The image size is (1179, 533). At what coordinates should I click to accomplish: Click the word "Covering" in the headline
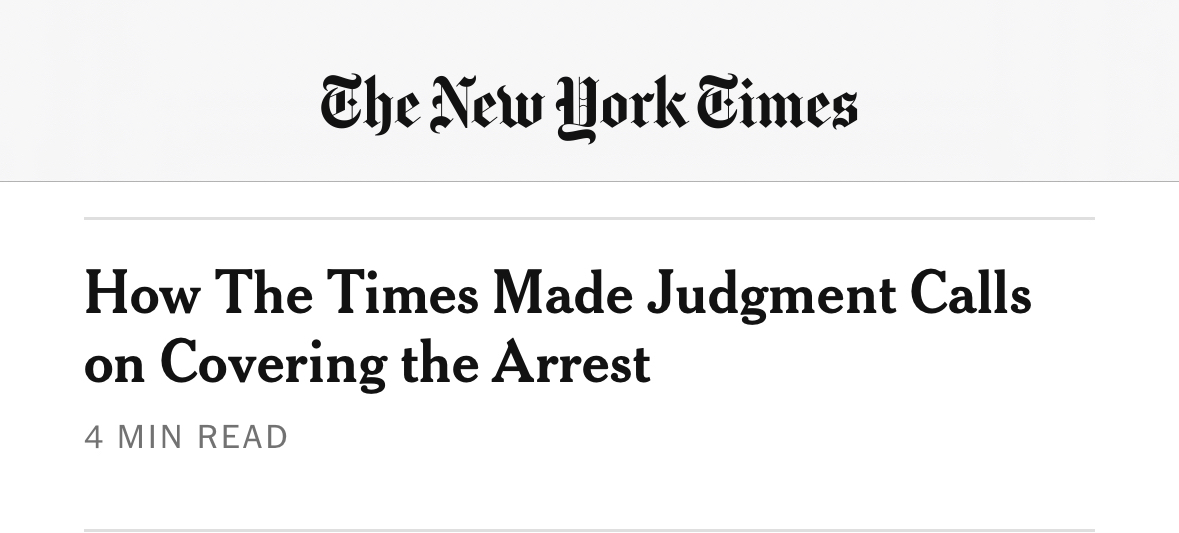click(x=272, y=363)
